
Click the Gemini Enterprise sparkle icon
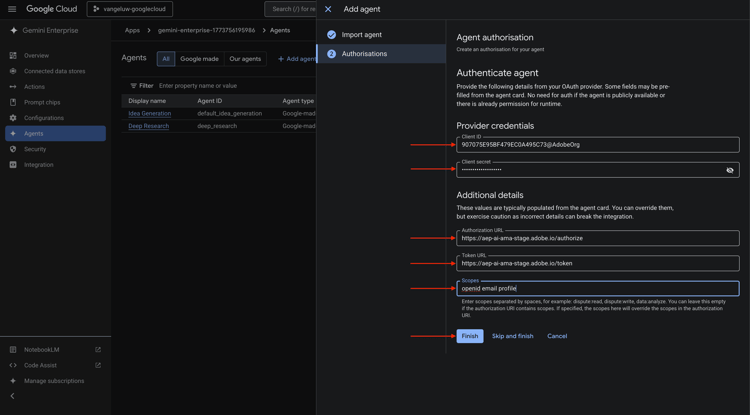point(13,31)
